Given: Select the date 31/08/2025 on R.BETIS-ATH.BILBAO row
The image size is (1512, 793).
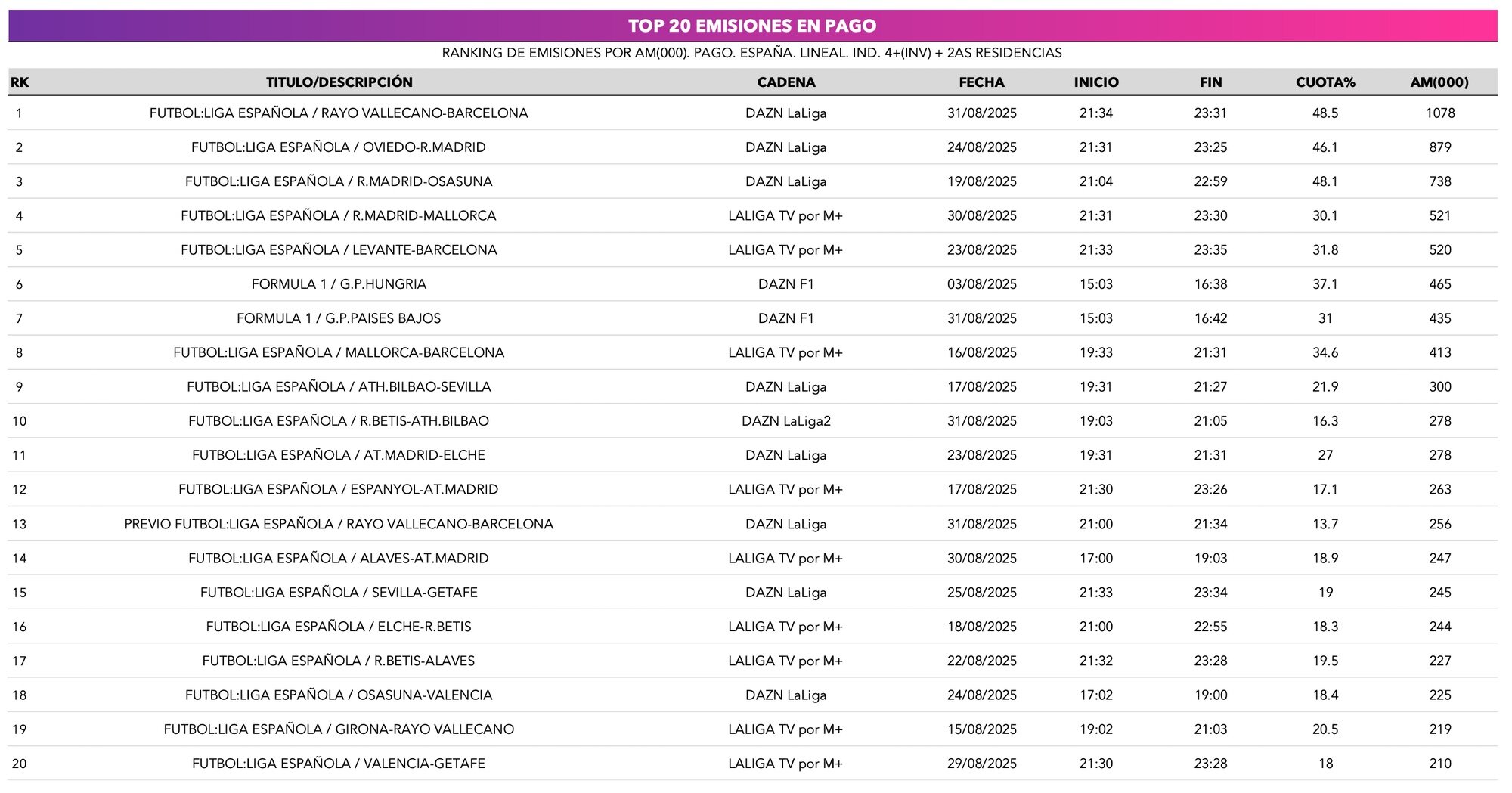Looking at the screenshot, I should (980, 420).
